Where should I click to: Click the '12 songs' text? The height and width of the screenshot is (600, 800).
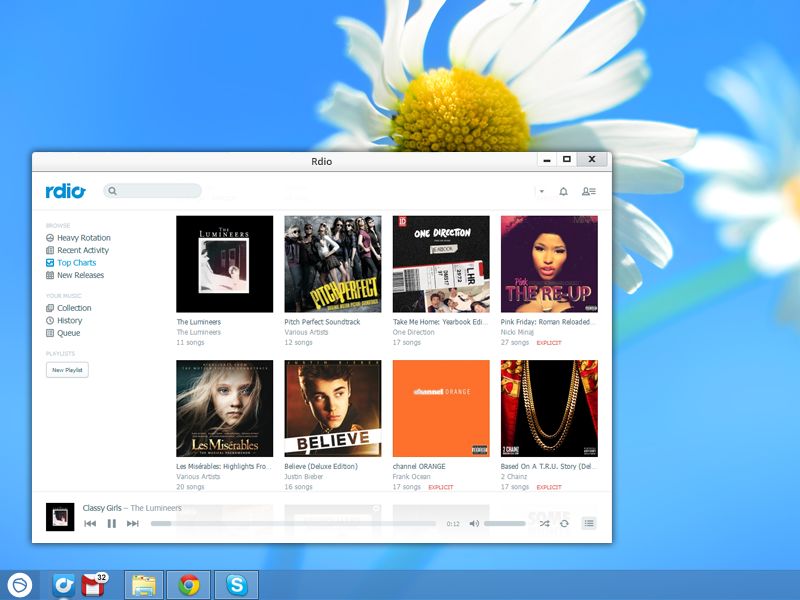tap(298, 342)
